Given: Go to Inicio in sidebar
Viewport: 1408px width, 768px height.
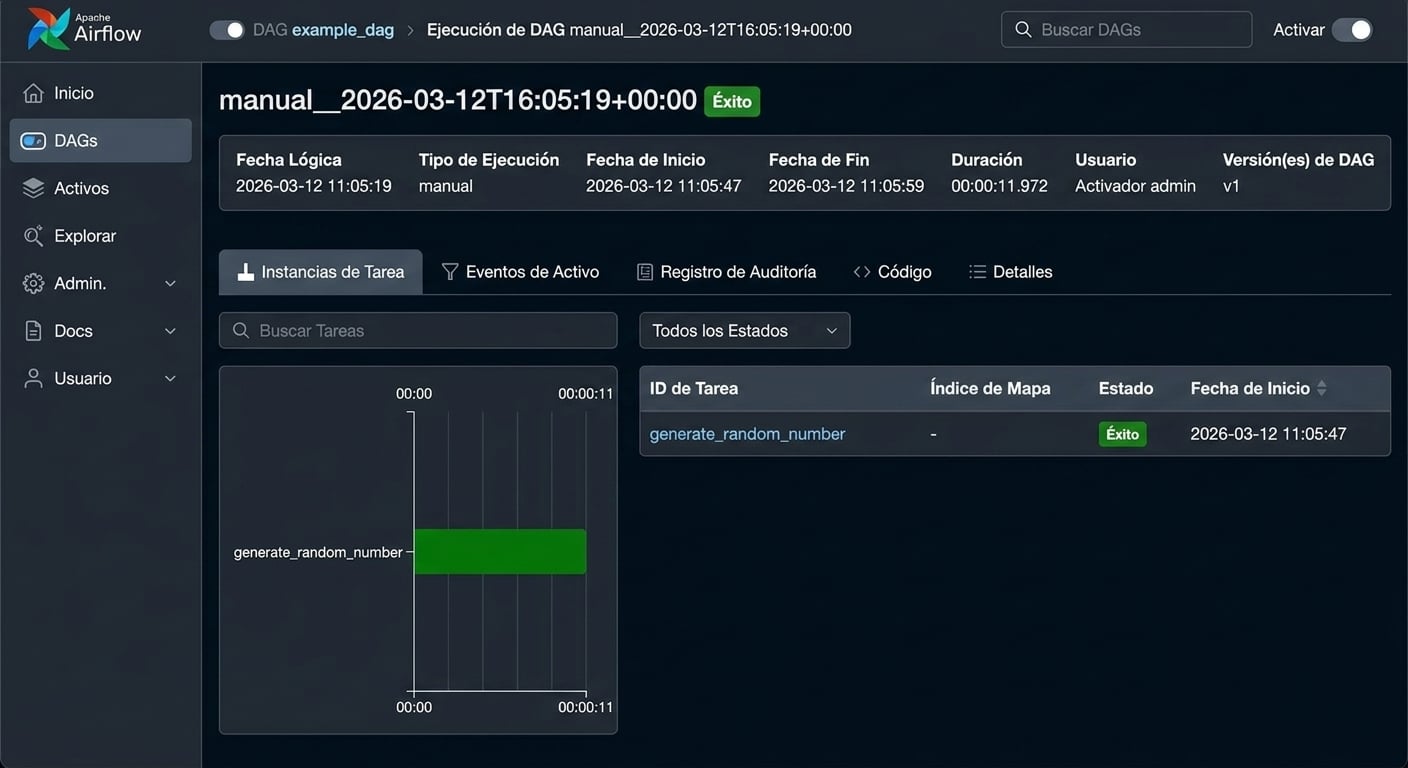Looking at the screenshot, I should tap(100, 93).
